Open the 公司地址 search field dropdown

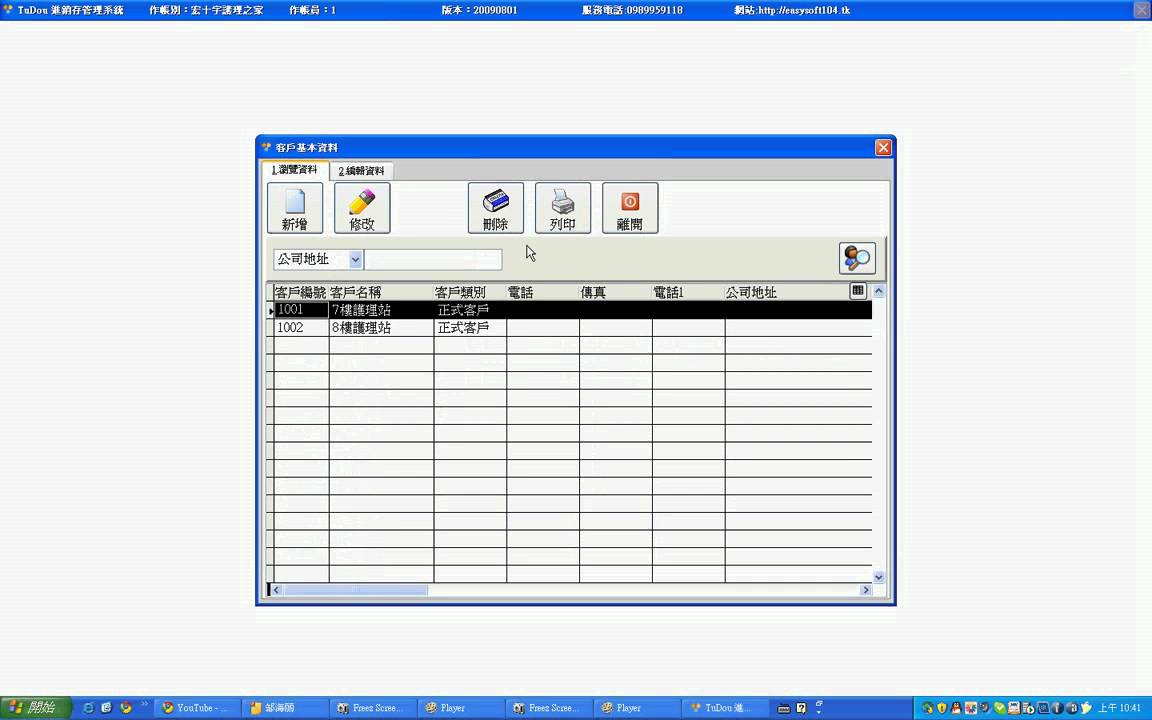356,259
